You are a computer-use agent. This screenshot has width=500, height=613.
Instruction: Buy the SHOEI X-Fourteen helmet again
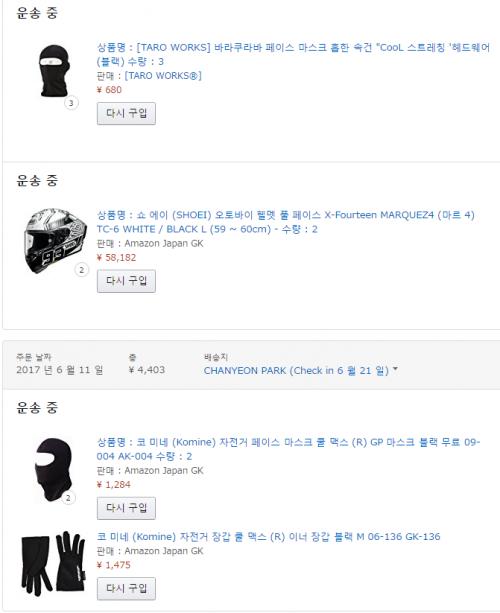pos(126,281)
